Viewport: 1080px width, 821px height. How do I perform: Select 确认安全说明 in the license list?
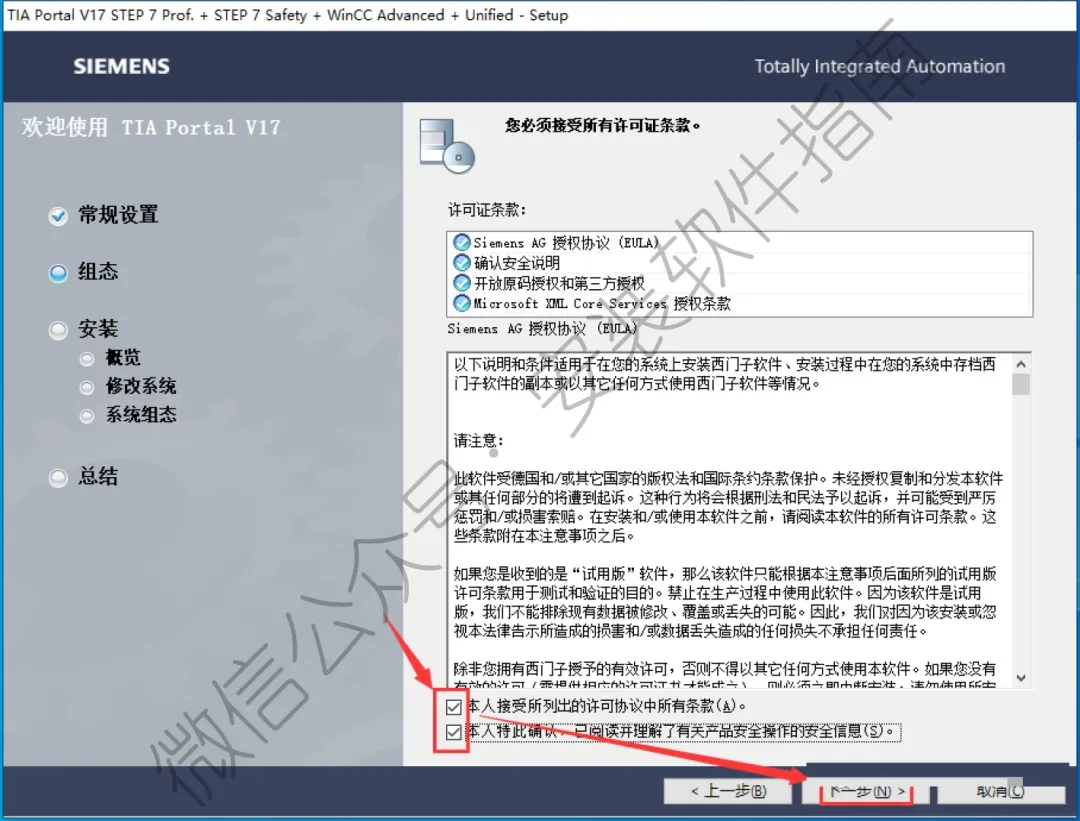point(740,262)
